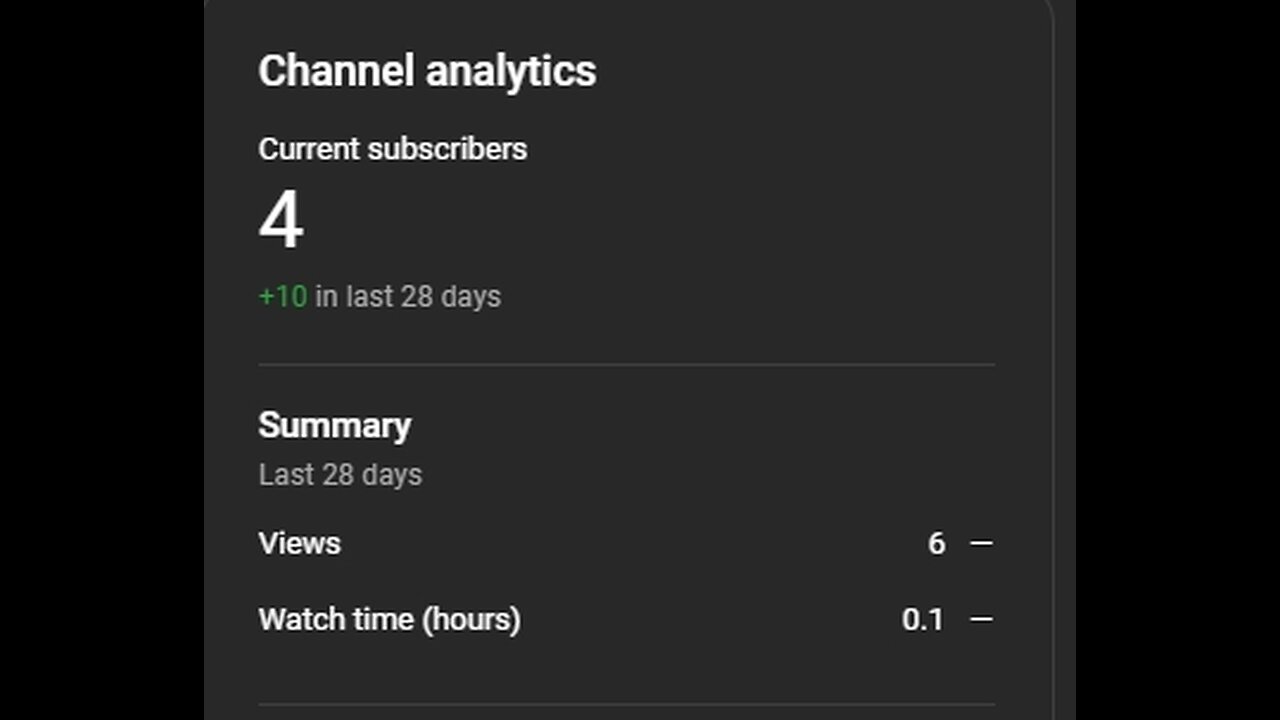Select the Watch time (hours) label

pos(389,619)
